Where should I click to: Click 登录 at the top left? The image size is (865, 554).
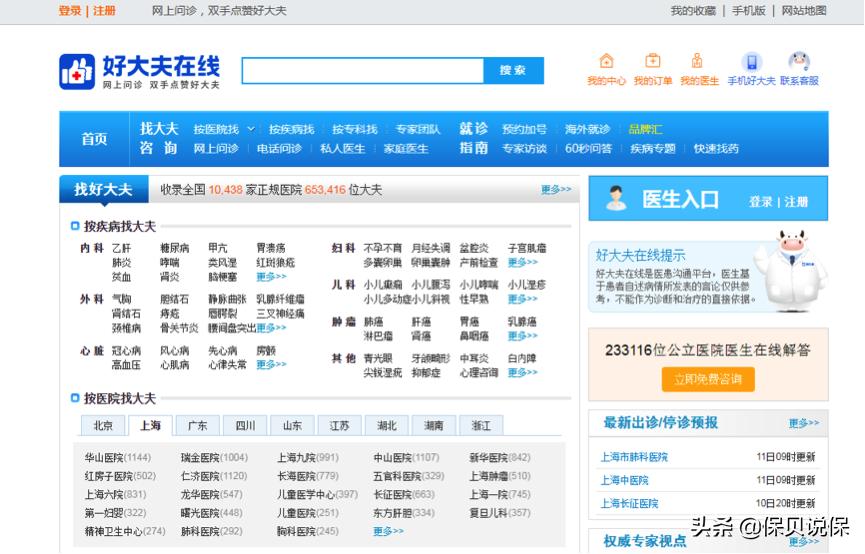click(70, 10)
